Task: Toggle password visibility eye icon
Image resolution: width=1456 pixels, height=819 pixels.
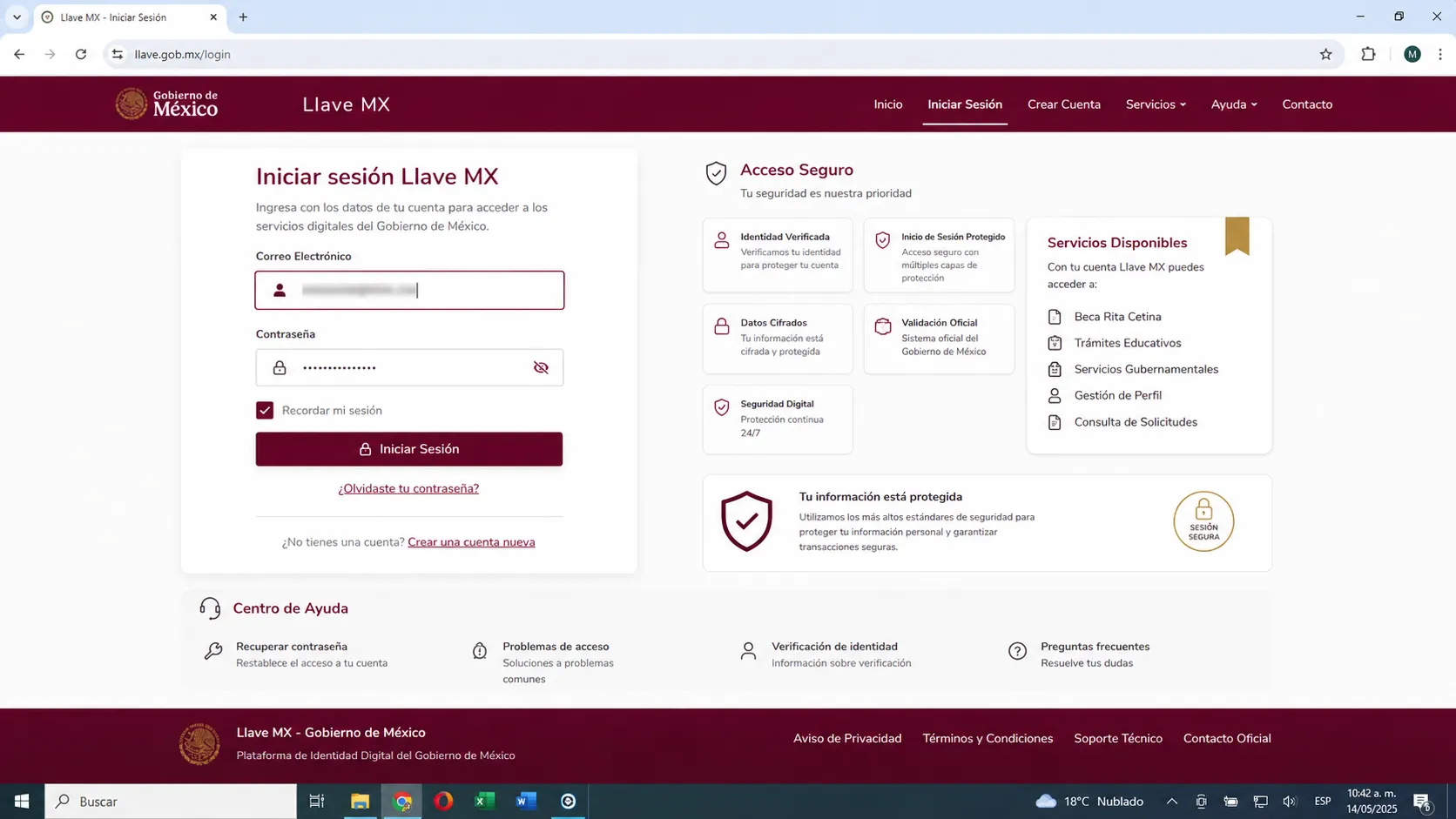Action: tap(541, 368)
